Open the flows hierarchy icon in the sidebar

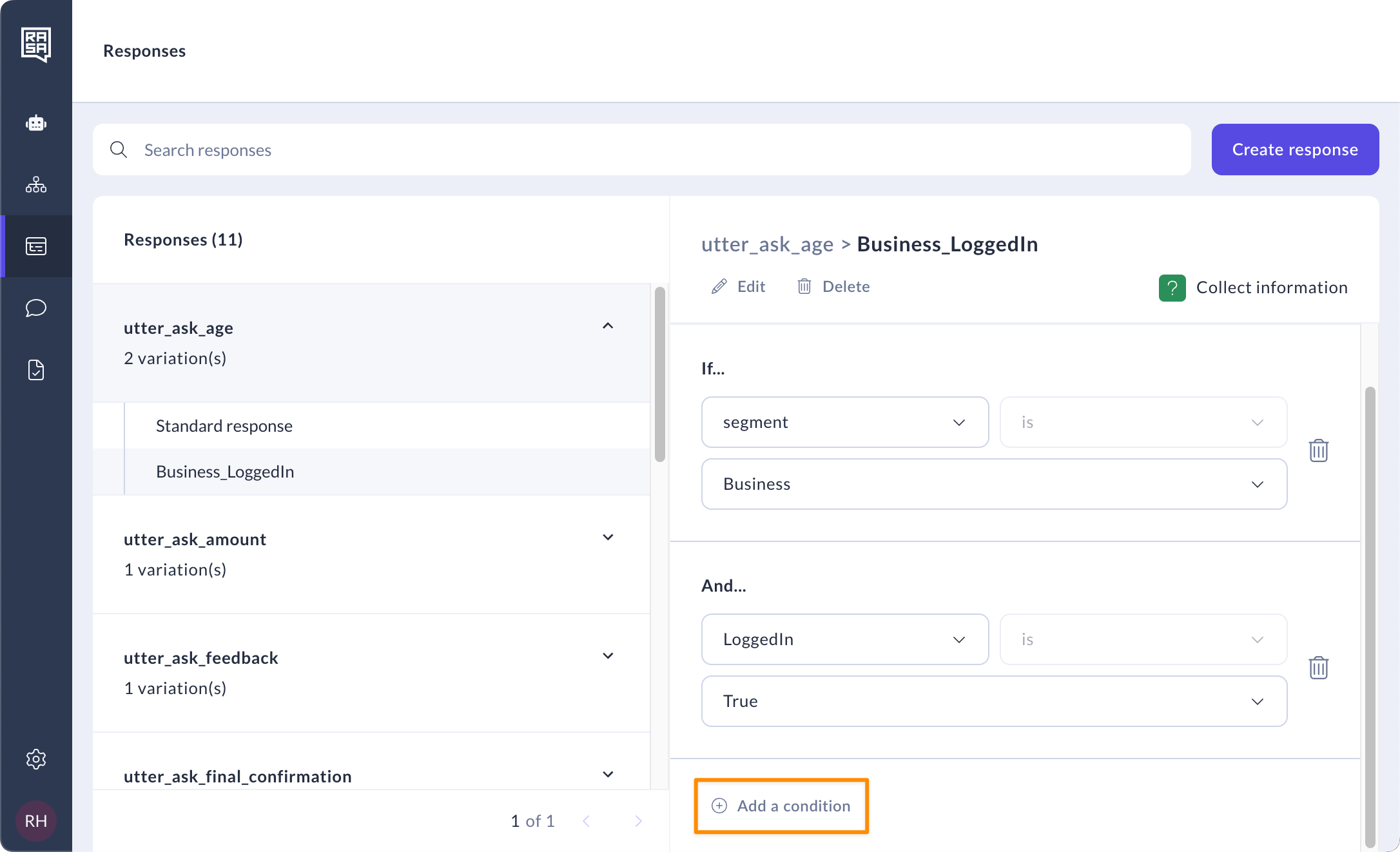point(36,184)
